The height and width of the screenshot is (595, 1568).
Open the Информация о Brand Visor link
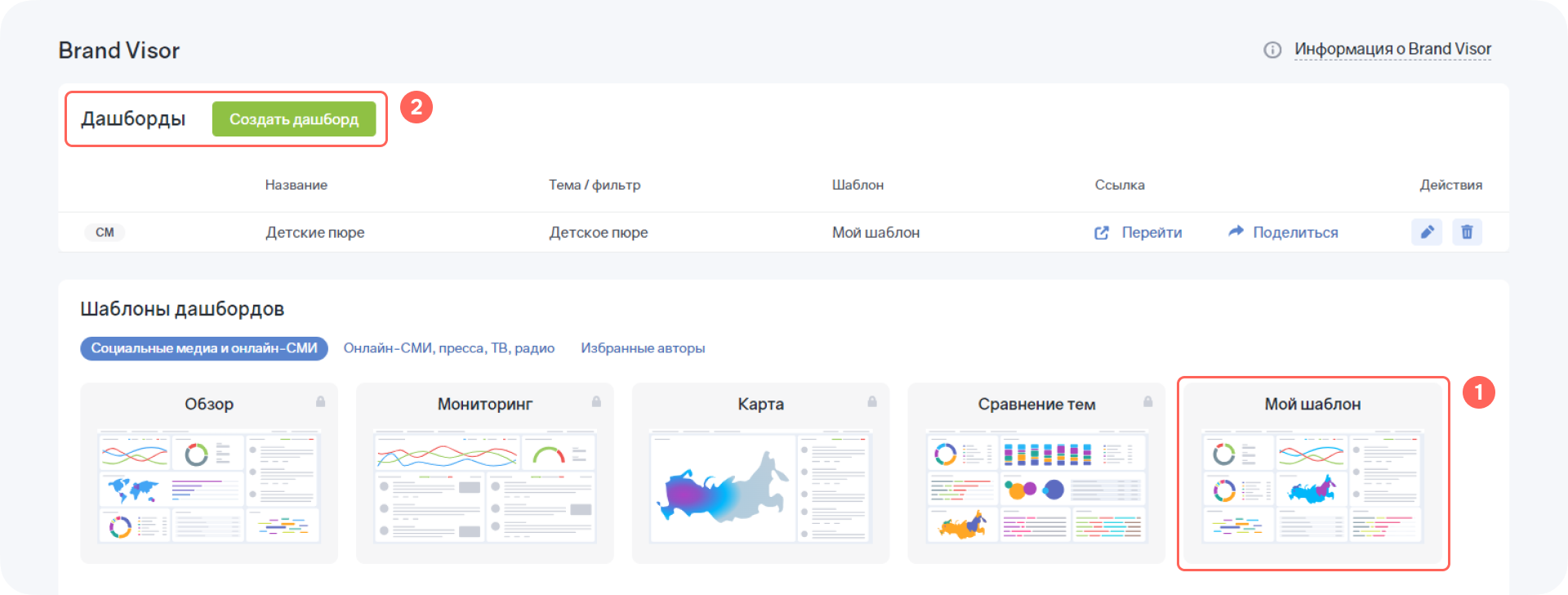[1392, 49]
